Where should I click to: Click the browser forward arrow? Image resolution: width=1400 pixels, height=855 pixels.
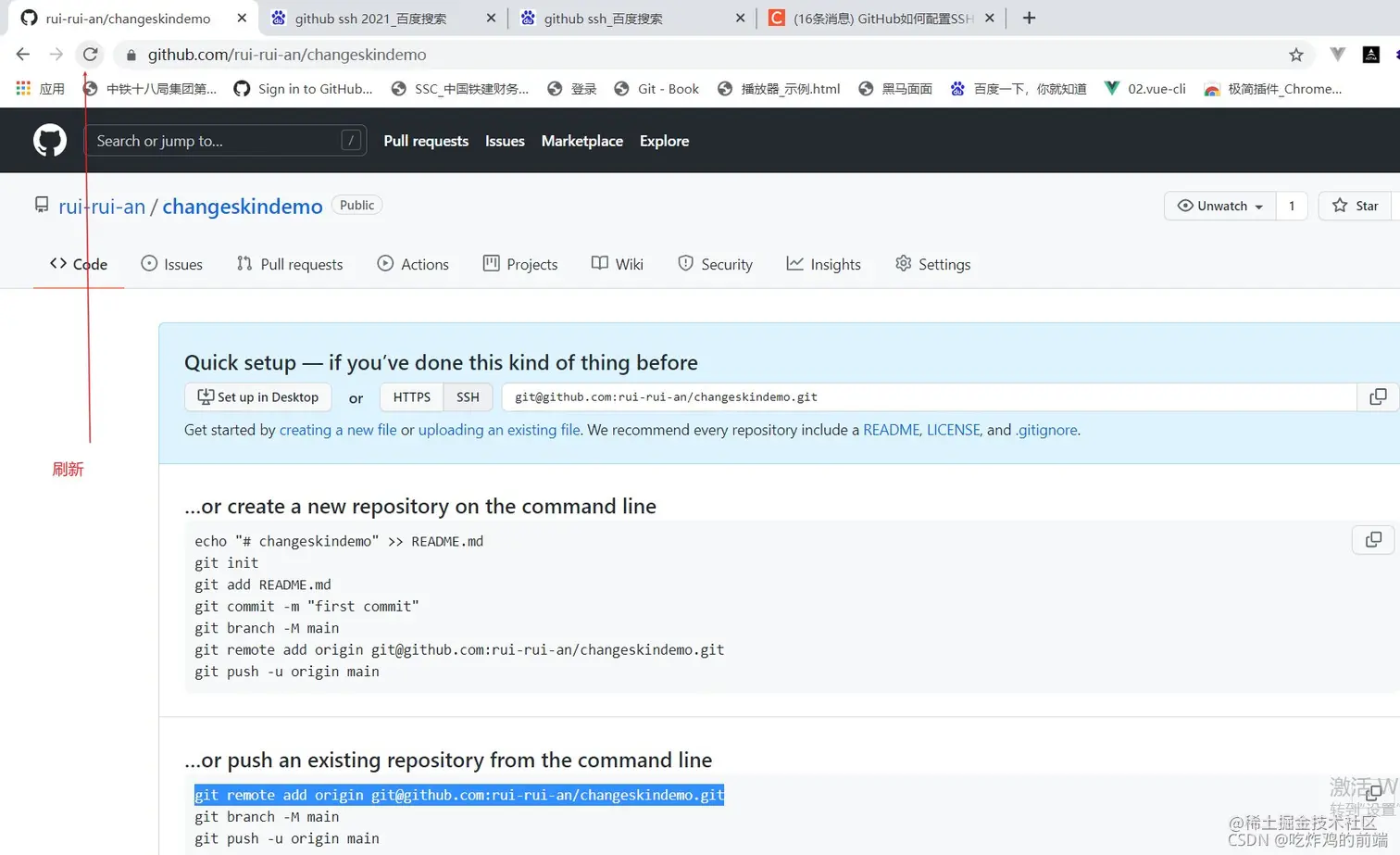(x=56, y=55)
